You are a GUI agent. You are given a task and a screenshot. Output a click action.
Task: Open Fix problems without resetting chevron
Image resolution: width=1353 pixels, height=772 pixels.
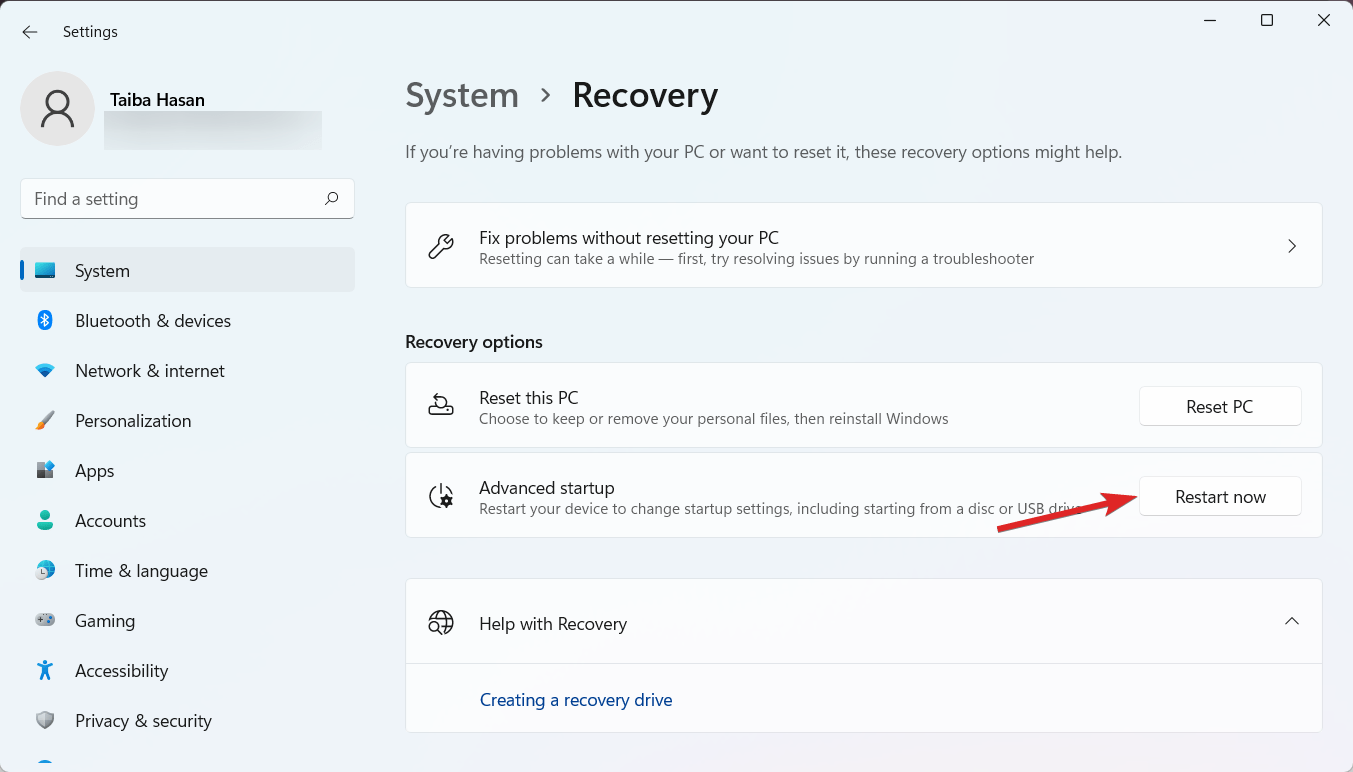1292,246
